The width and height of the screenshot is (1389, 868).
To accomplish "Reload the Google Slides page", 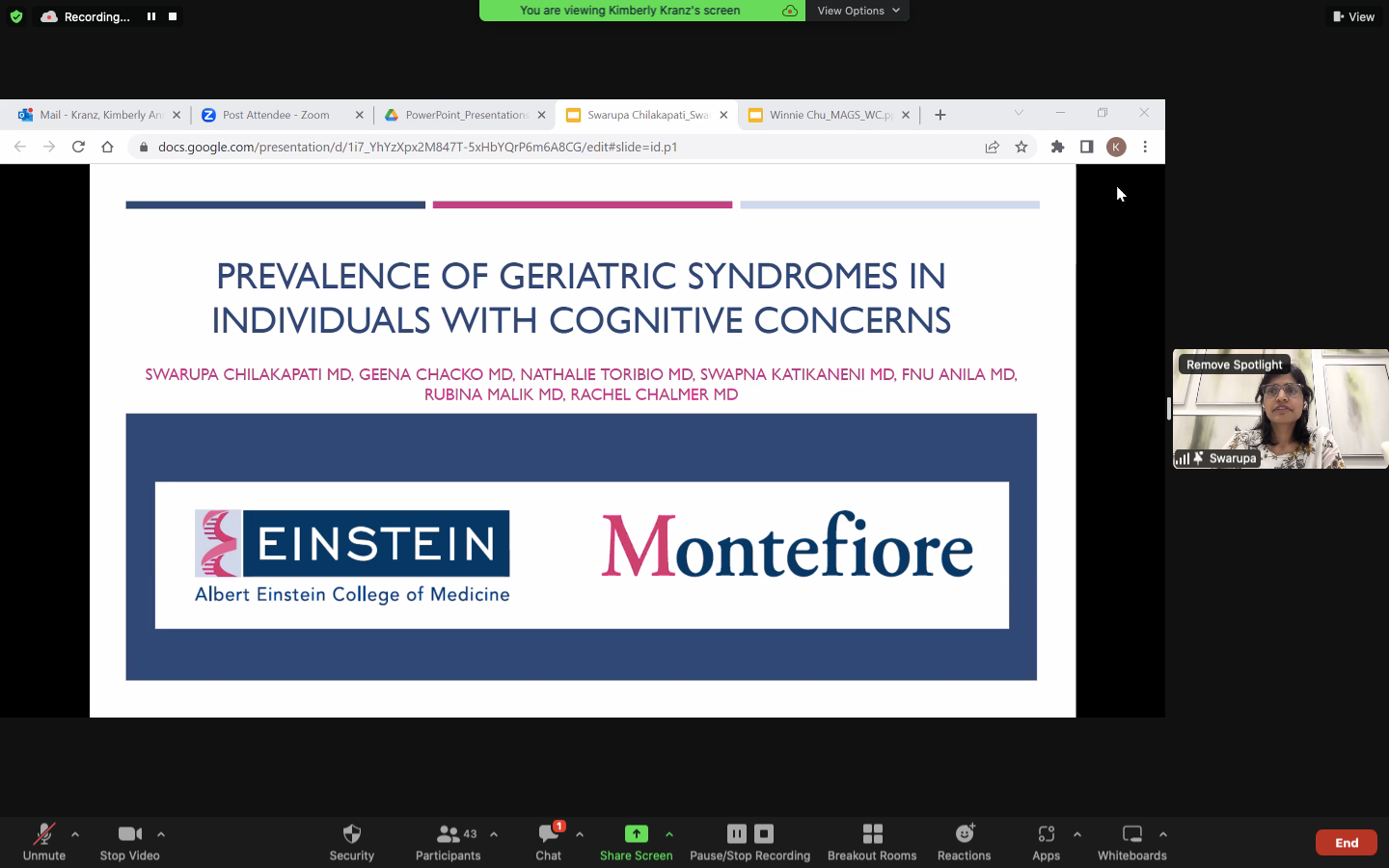I will coord(79,147).
